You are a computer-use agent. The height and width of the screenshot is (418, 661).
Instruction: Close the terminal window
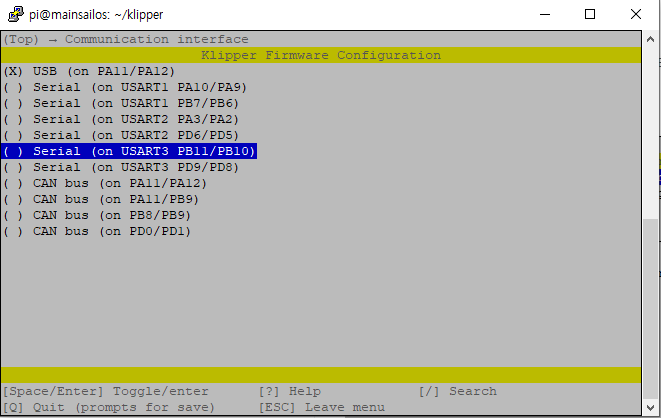point(636,14)
